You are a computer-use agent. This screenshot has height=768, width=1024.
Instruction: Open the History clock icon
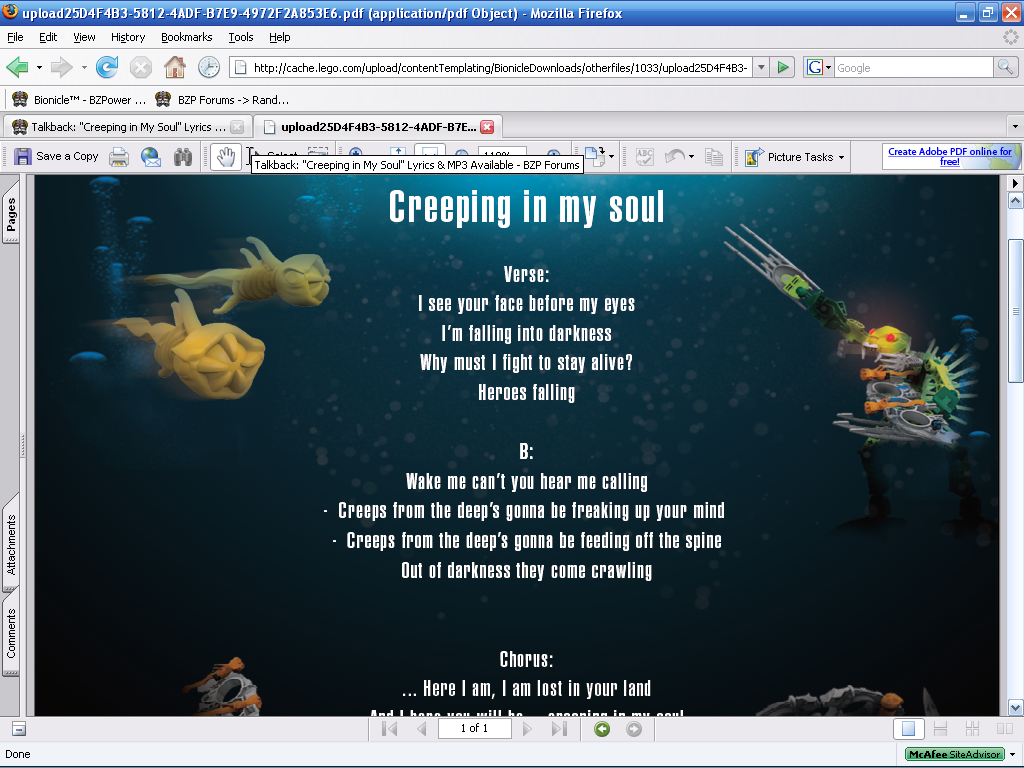coord(208,67)
